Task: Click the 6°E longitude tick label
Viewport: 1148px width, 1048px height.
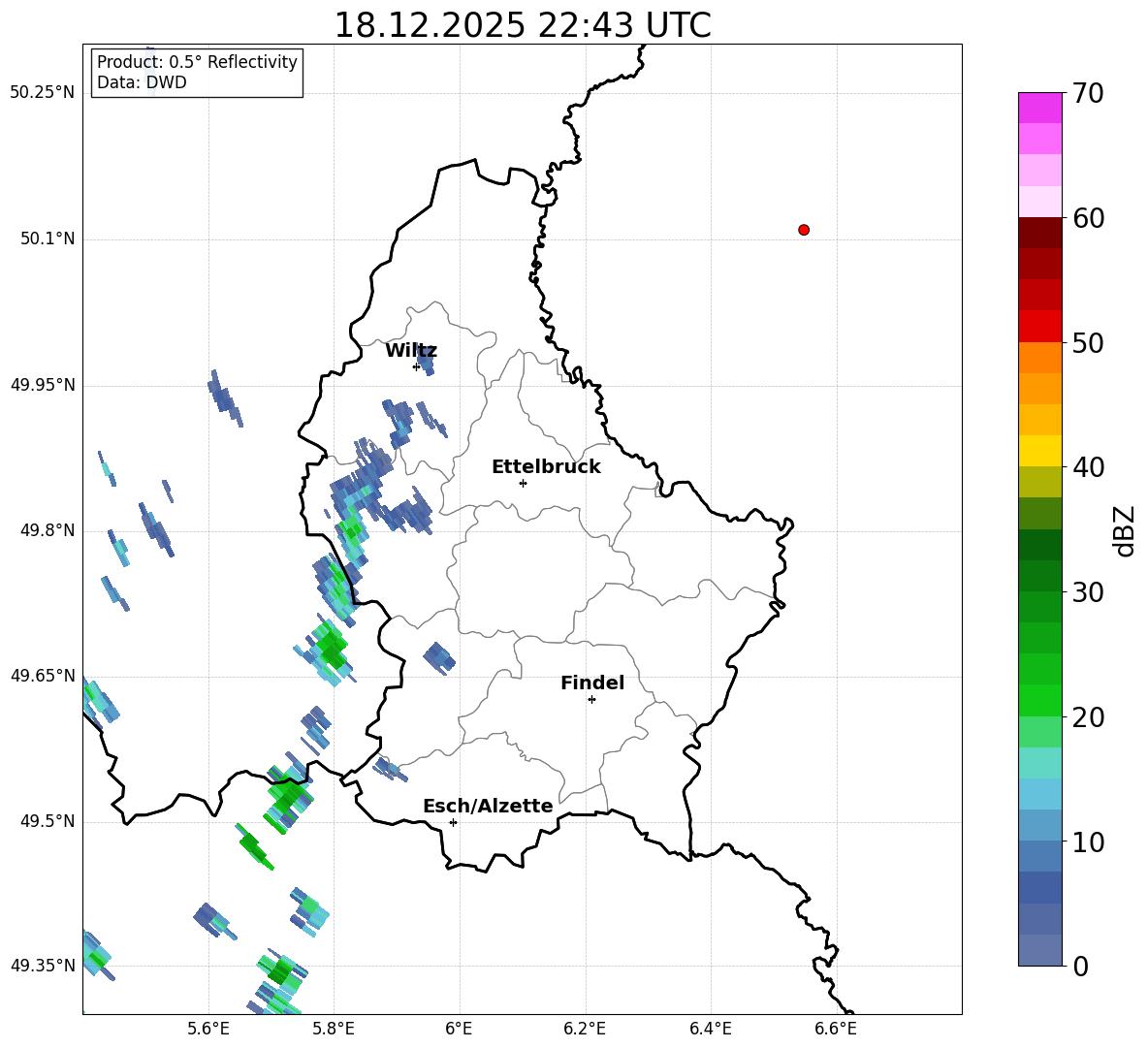Action: pos(459,1029)
